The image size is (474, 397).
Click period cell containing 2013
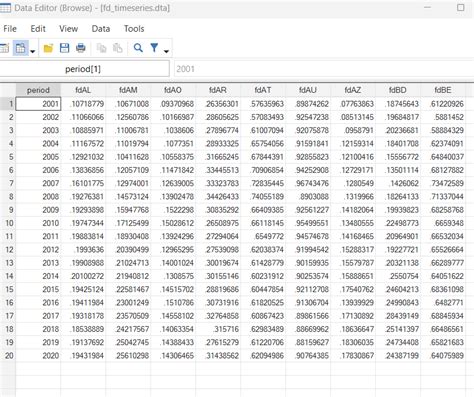(x=38, y=263)
